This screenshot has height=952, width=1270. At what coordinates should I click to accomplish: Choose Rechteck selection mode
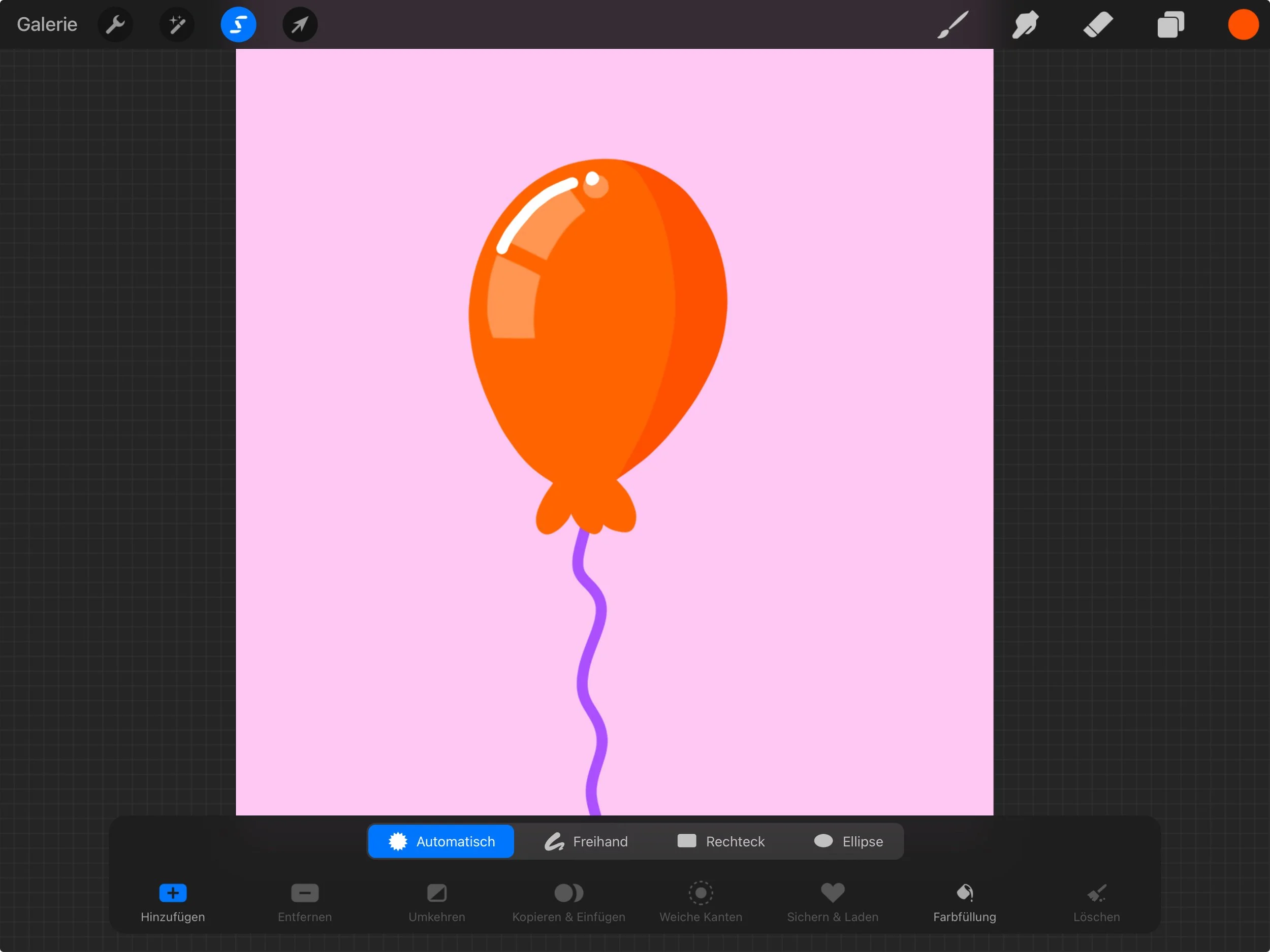(x=721, y=841)
